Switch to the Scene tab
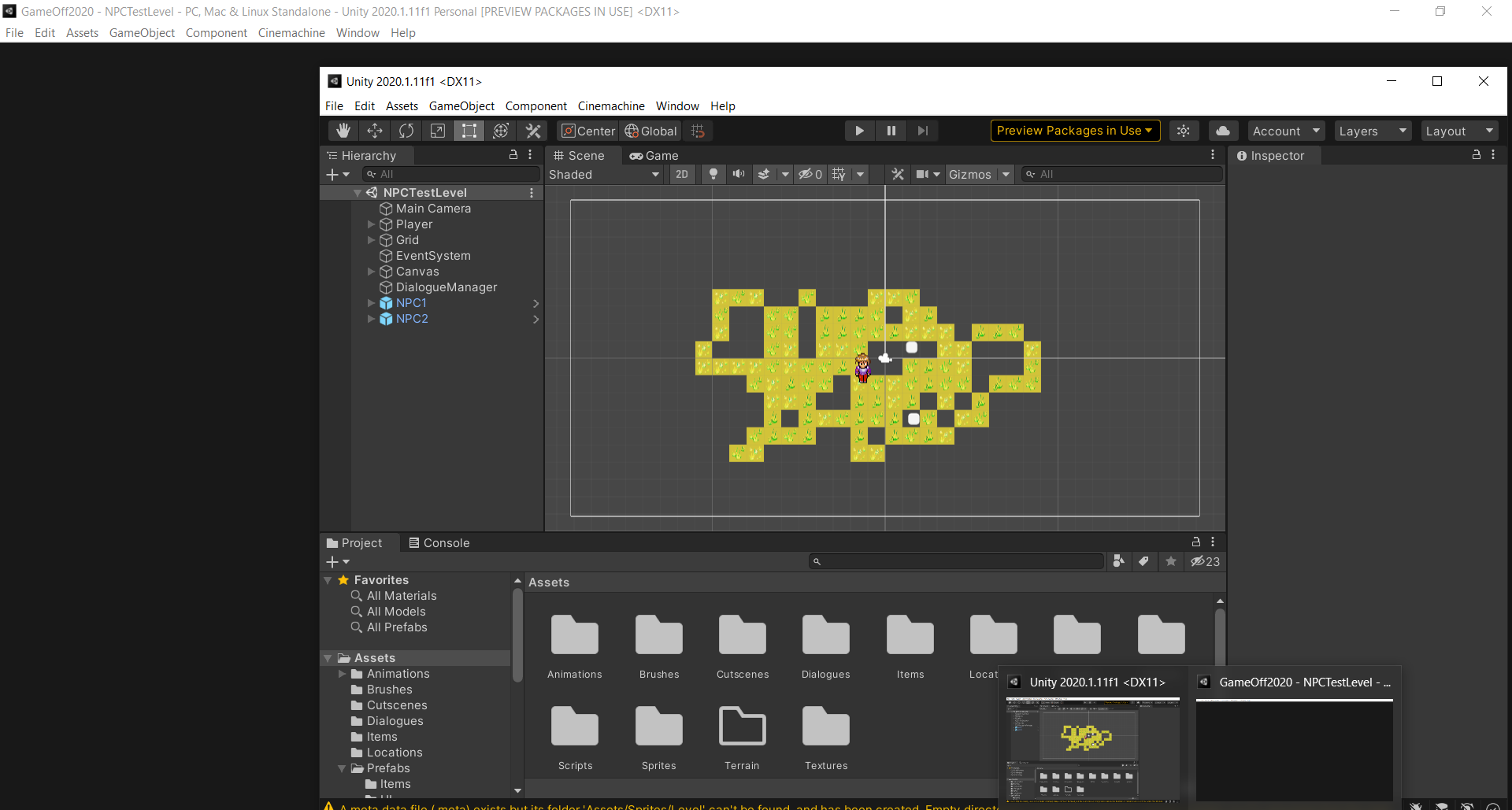This screenshot has height=810, width=1512. [580, 156]
